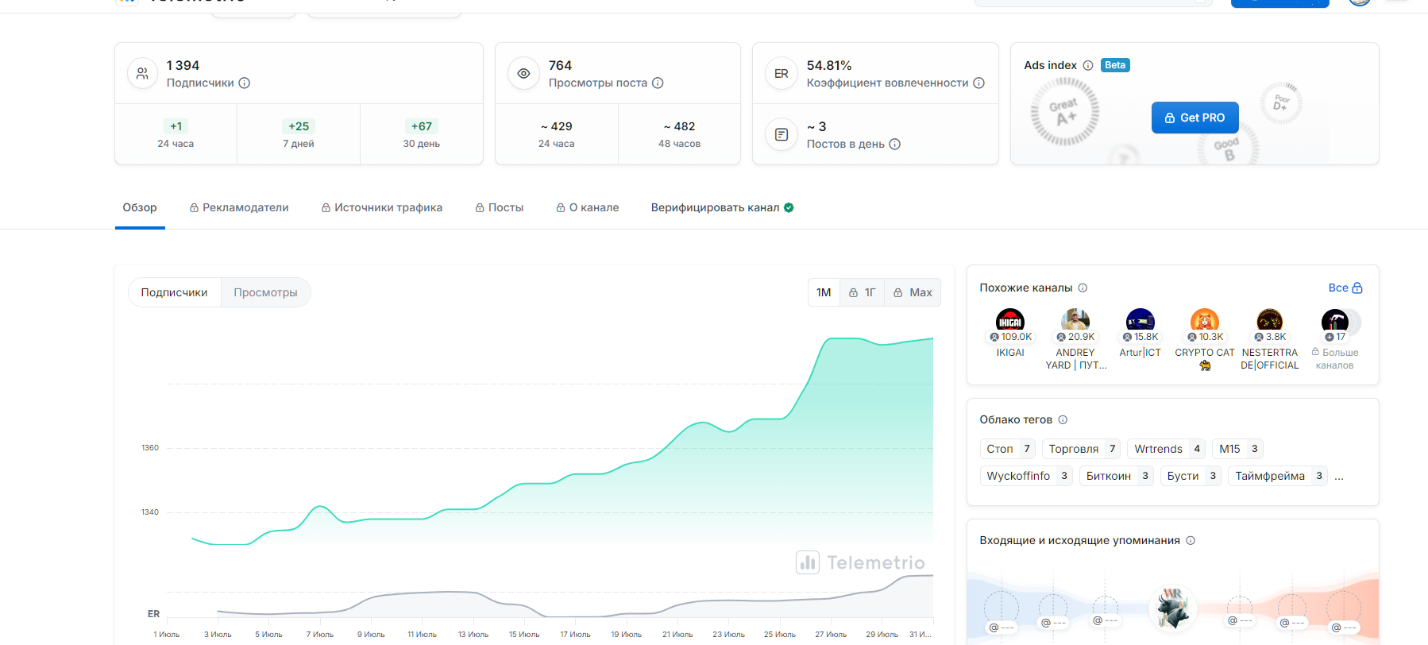Screen dimensions: 1428x645
Task: Open the CRYPTO CAT channel avatar
Action: [1204, 321]
